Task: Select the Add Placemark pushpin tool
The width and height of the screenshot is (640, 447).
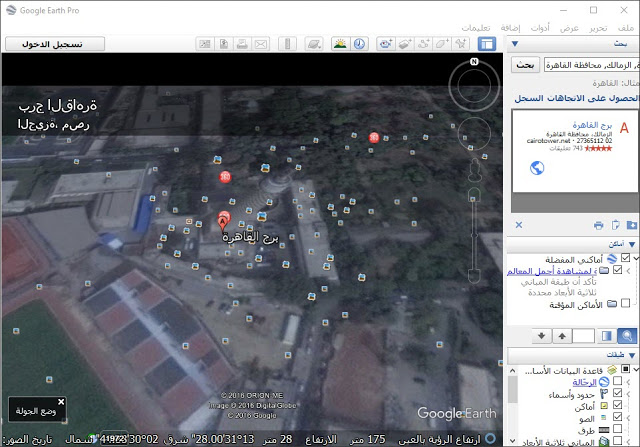Action: click(461, 44)
